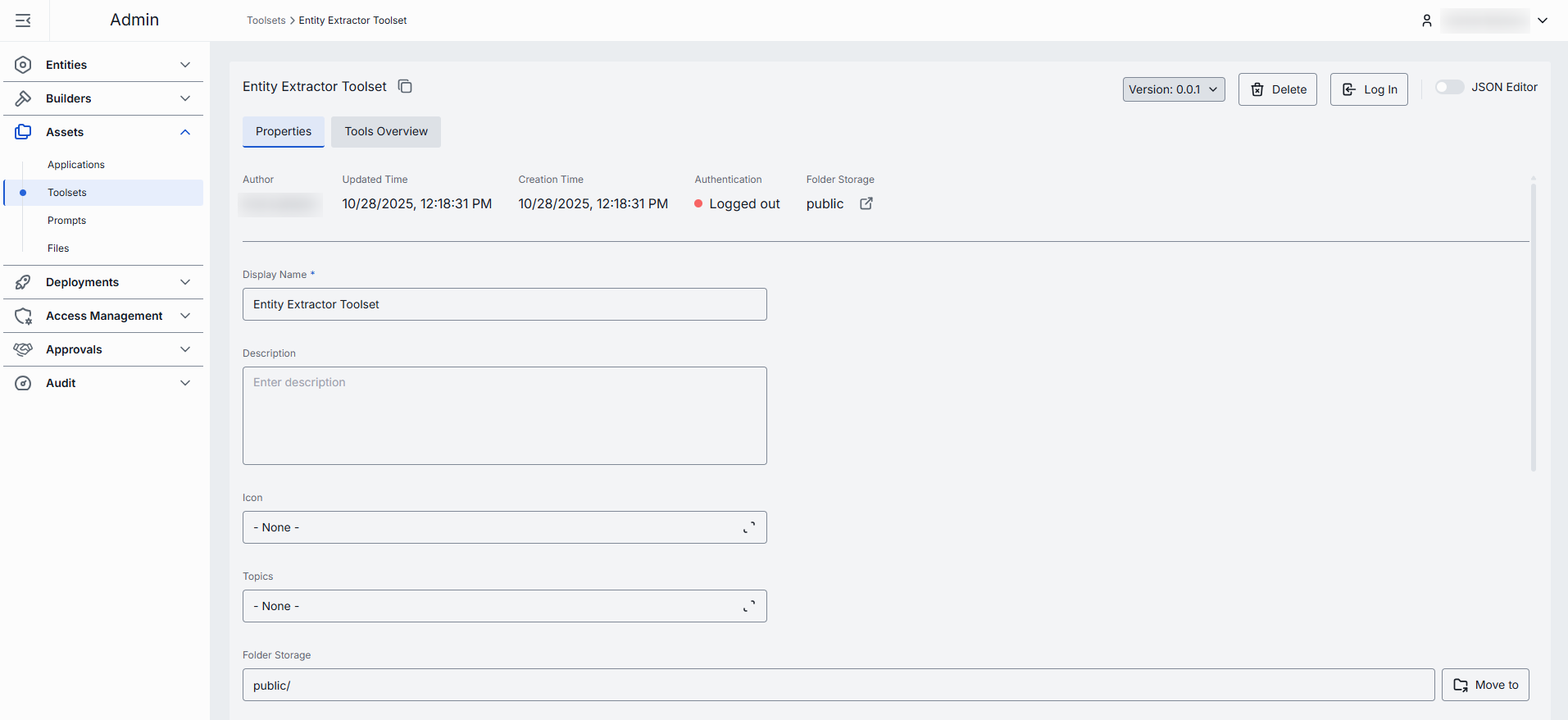The width and height of the screenshot is (1568, 720).
Task: Switch to the Tools Overview tab
Action: pyautogui.click(x=385, y=131)
